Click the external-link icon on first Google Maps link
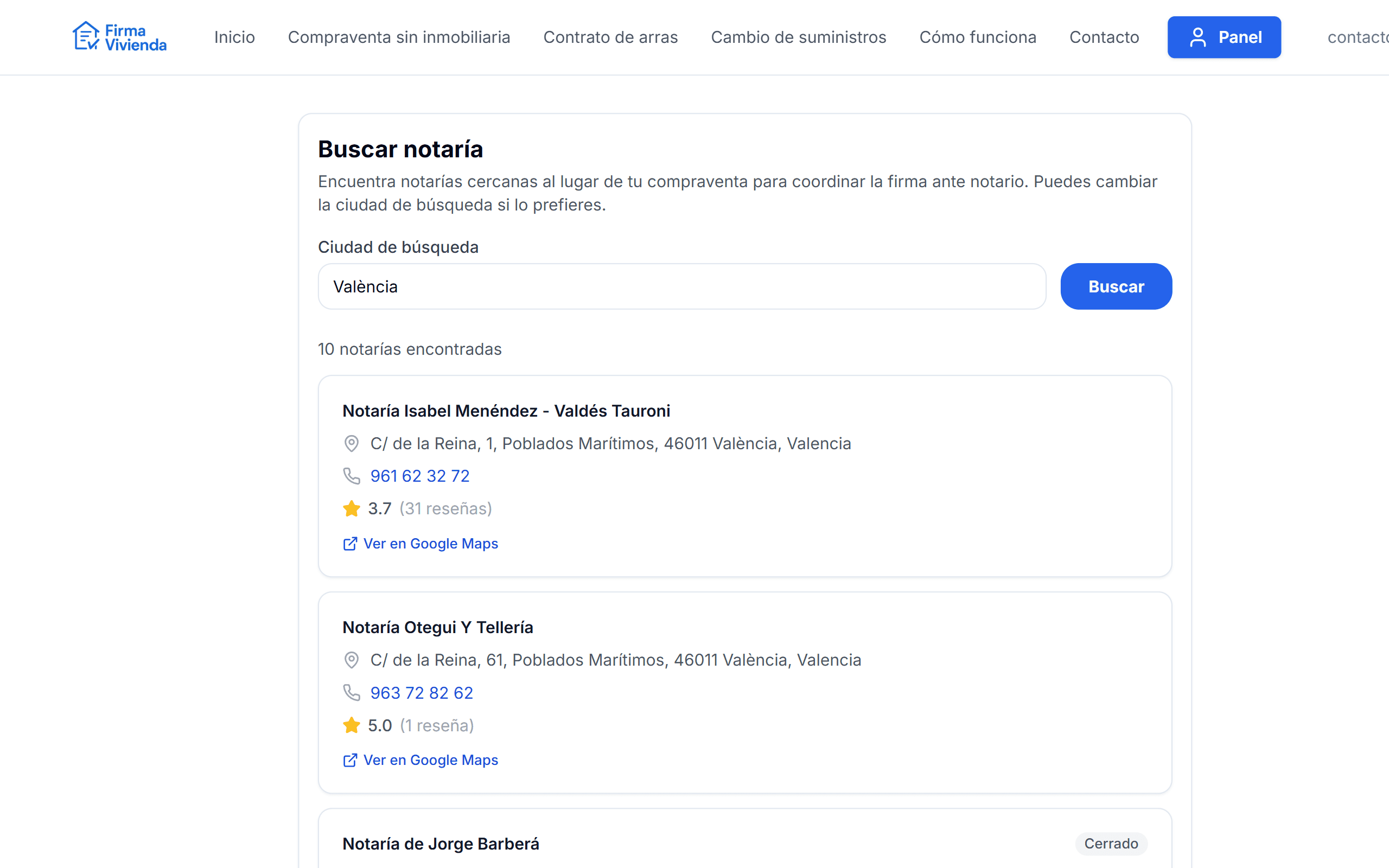This screenshot has height=868, width=1389. tap(350, 544)
